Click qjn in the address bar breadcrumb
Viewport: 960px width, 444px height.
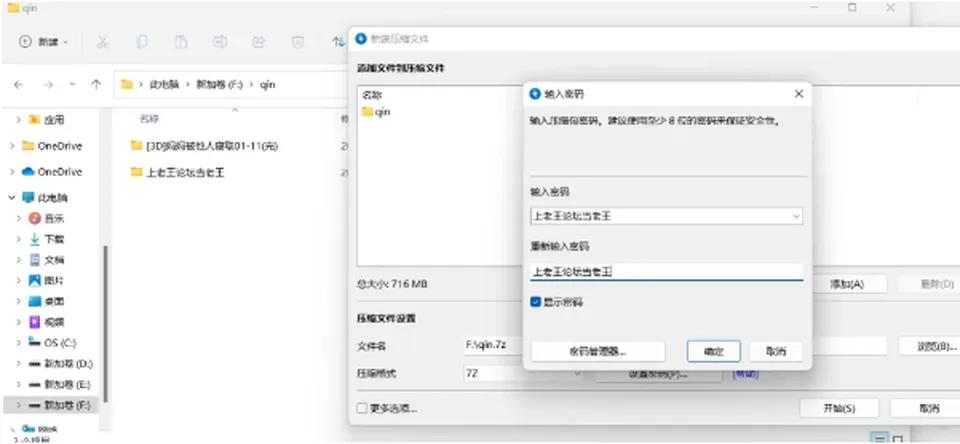click(x=268, y=85)
